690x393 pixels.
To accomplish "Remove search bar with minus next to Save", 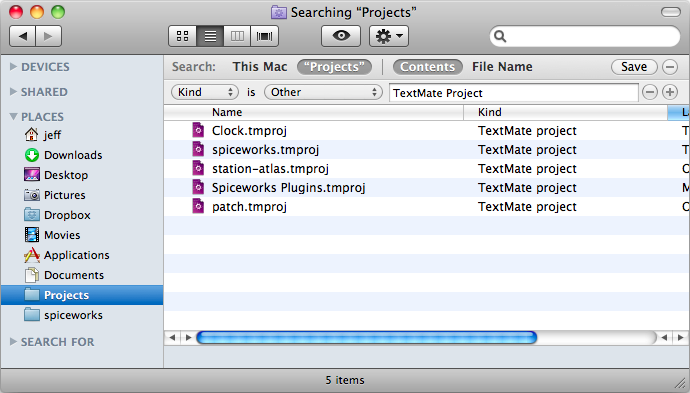I will [x=670, y=67].
